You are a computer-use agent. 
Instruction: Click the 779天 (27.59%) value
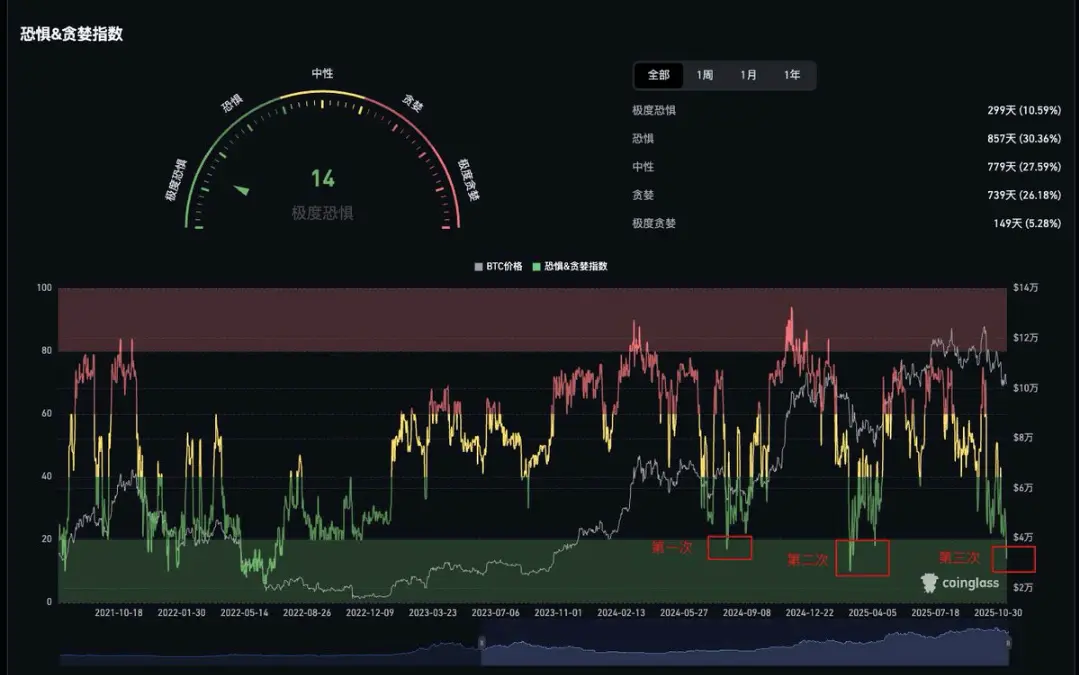tap(1024, 167)
